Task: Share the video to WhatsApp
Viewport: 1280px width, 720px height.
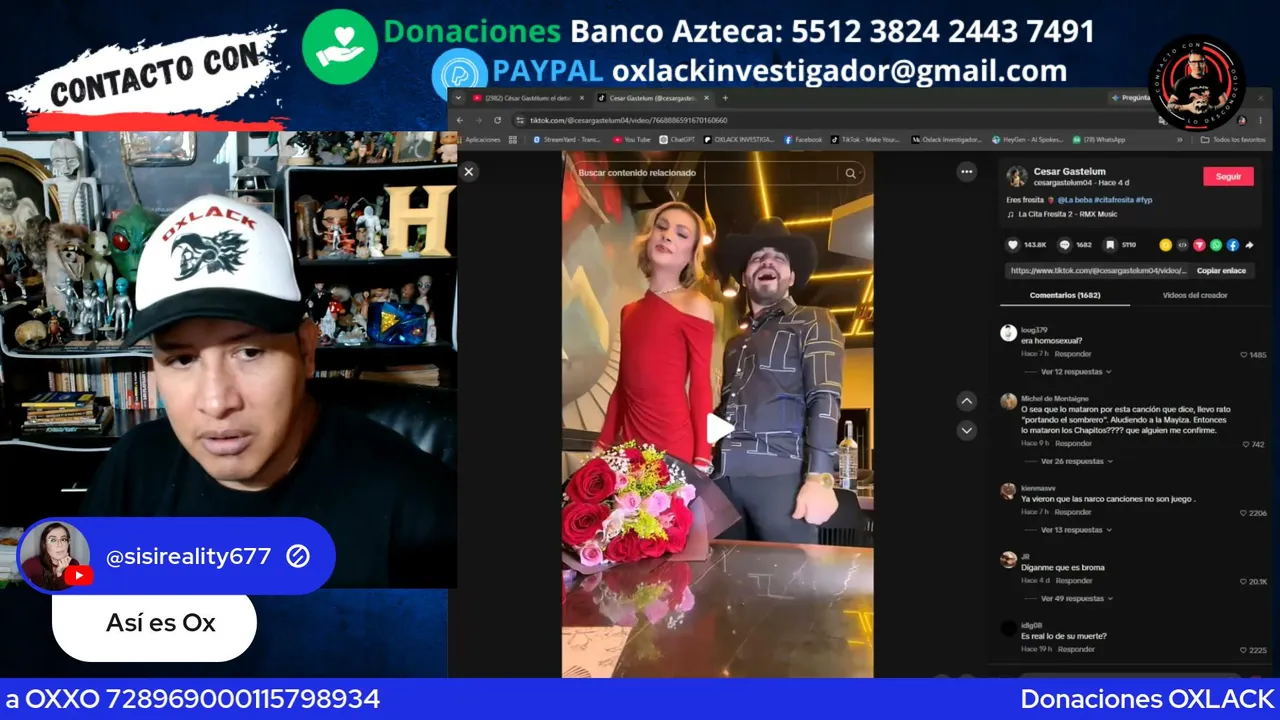Action: click(1216, 245)
